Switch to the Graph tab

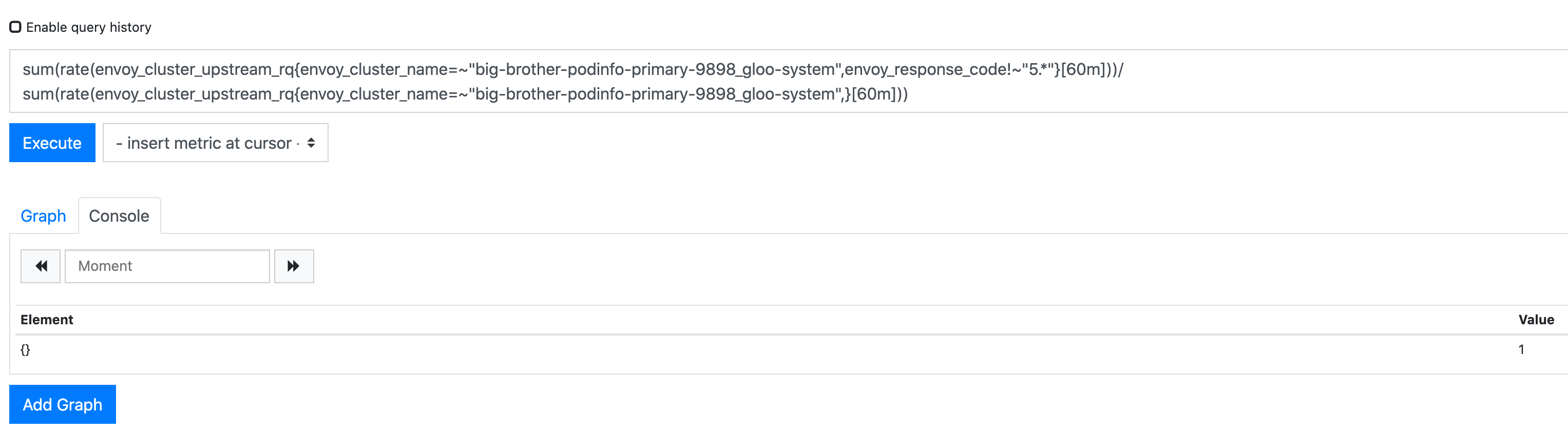click(x=43, y=215)
